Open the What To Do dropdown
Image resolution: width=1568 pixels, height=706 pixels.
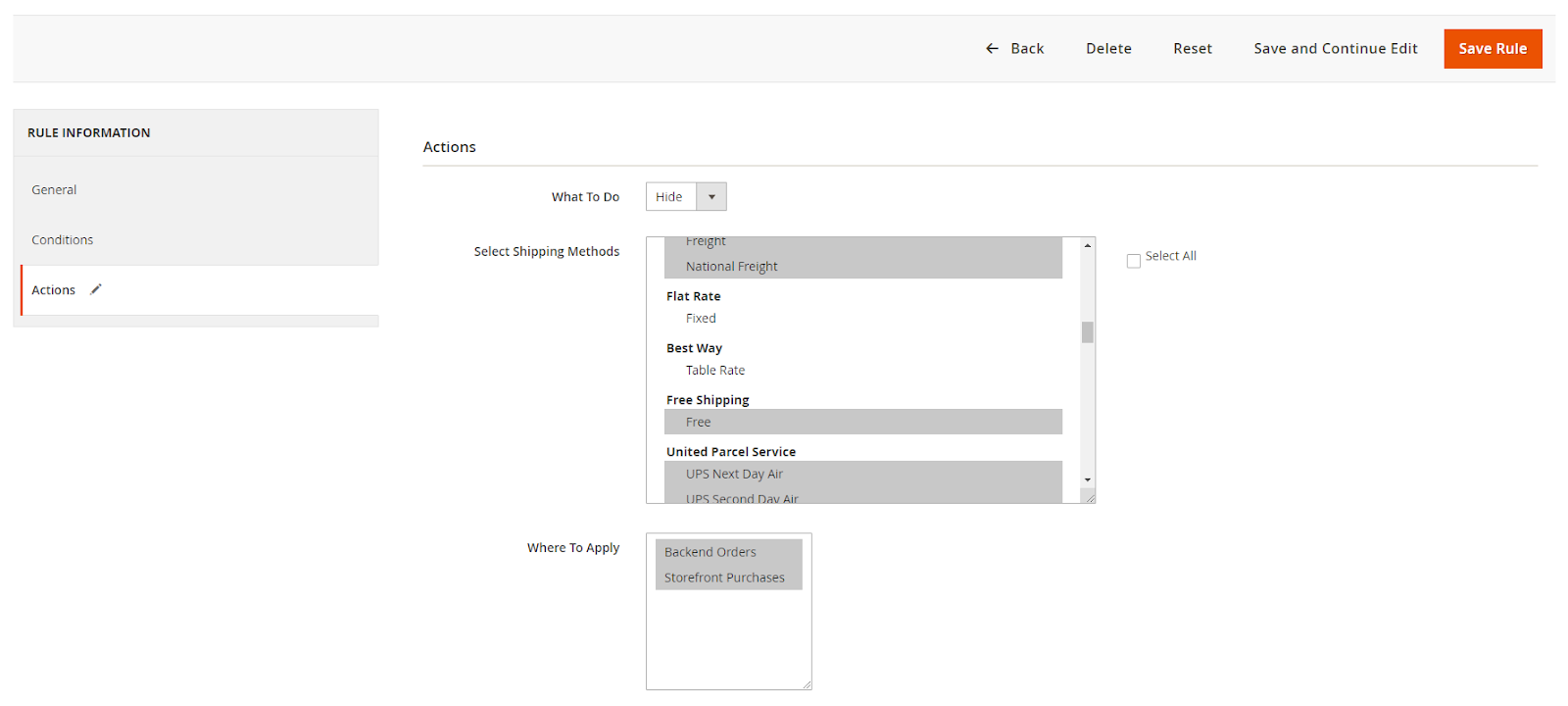(x=671, y=197)
